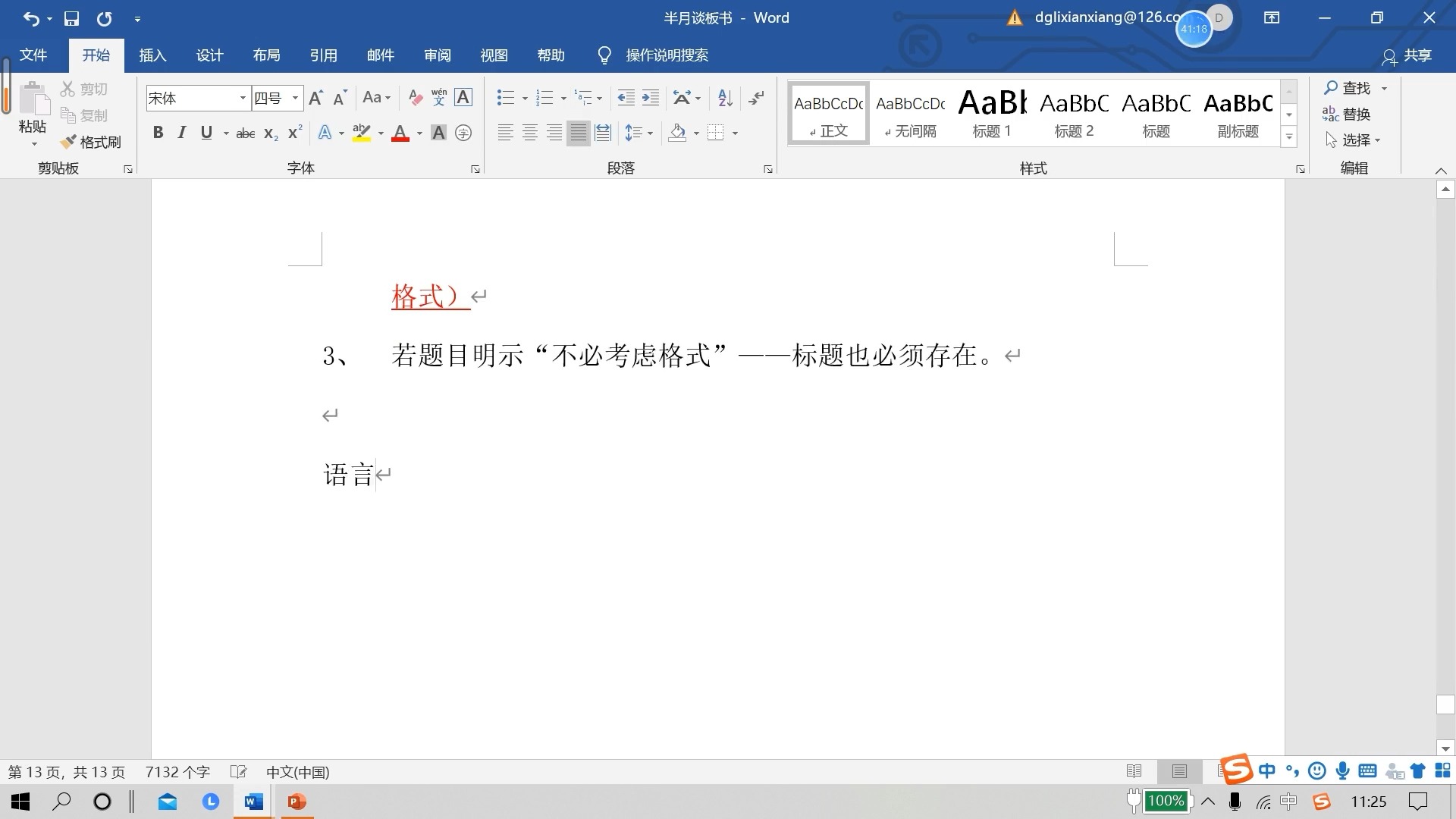Open the 开始 ribbon tab

pos(95,55)
